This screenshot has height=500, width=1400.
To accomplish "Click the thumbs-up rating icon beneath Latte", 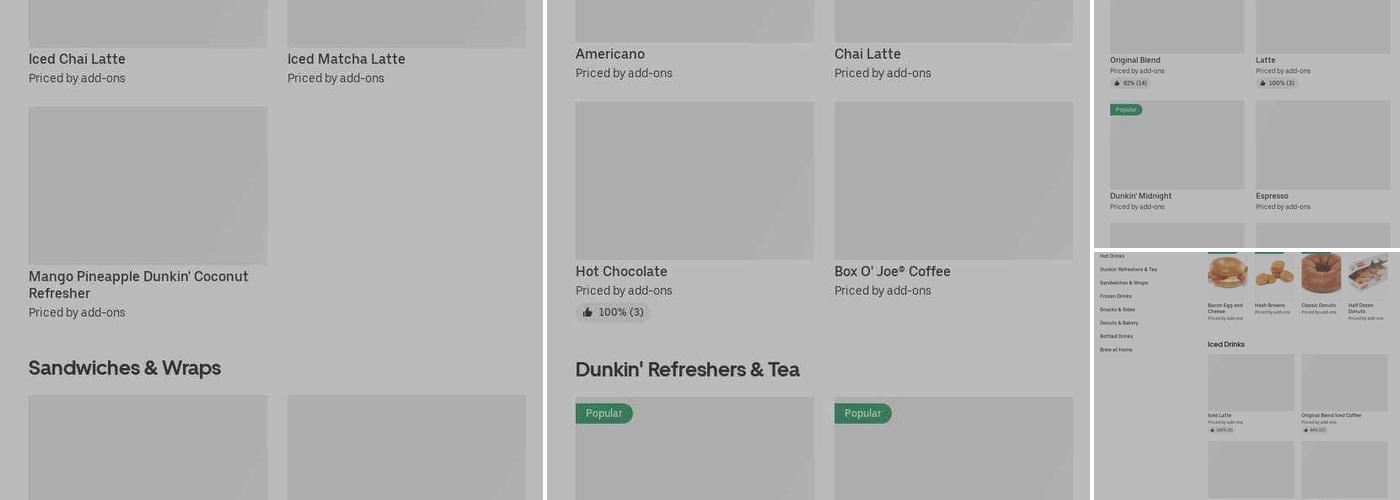I will click(x=1263, y=83).
